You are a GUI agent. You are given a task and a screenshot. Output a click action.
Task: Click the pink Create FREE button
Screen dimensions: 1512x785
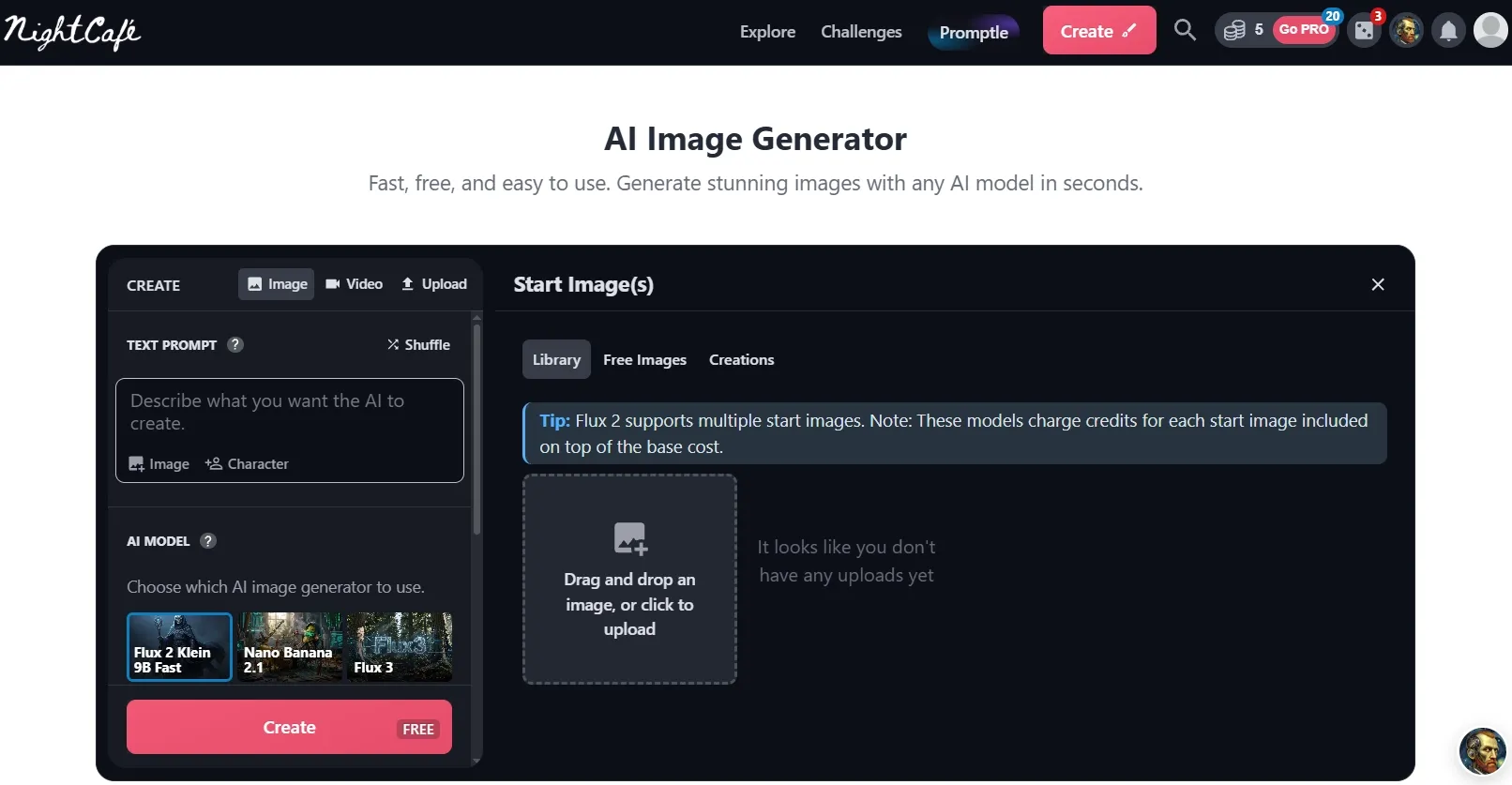(289, 727)
